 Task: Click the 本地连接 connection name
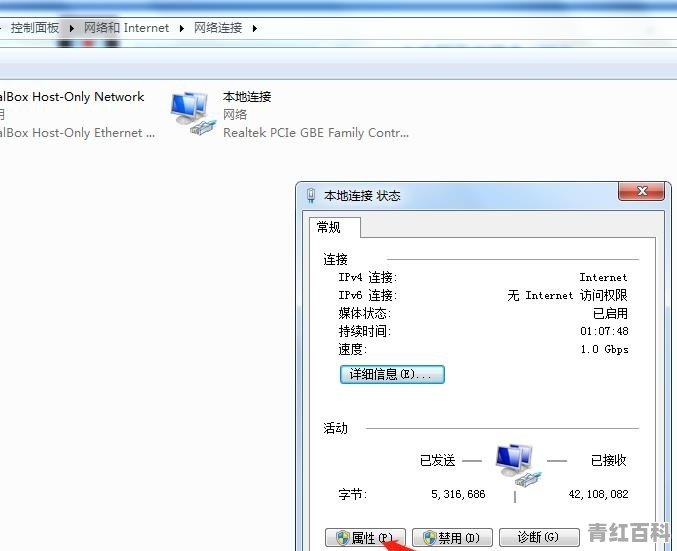(247, 97)
